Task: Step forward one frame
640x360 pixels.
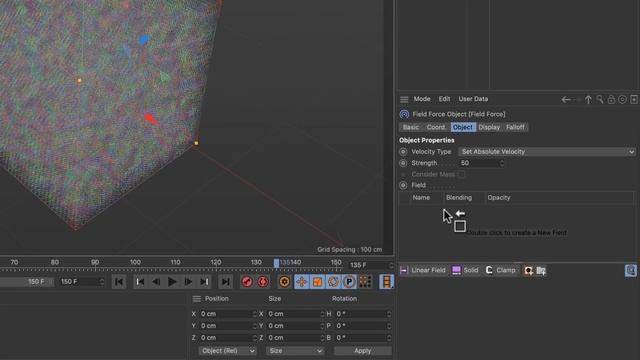Action: click(x=188, y=282)
